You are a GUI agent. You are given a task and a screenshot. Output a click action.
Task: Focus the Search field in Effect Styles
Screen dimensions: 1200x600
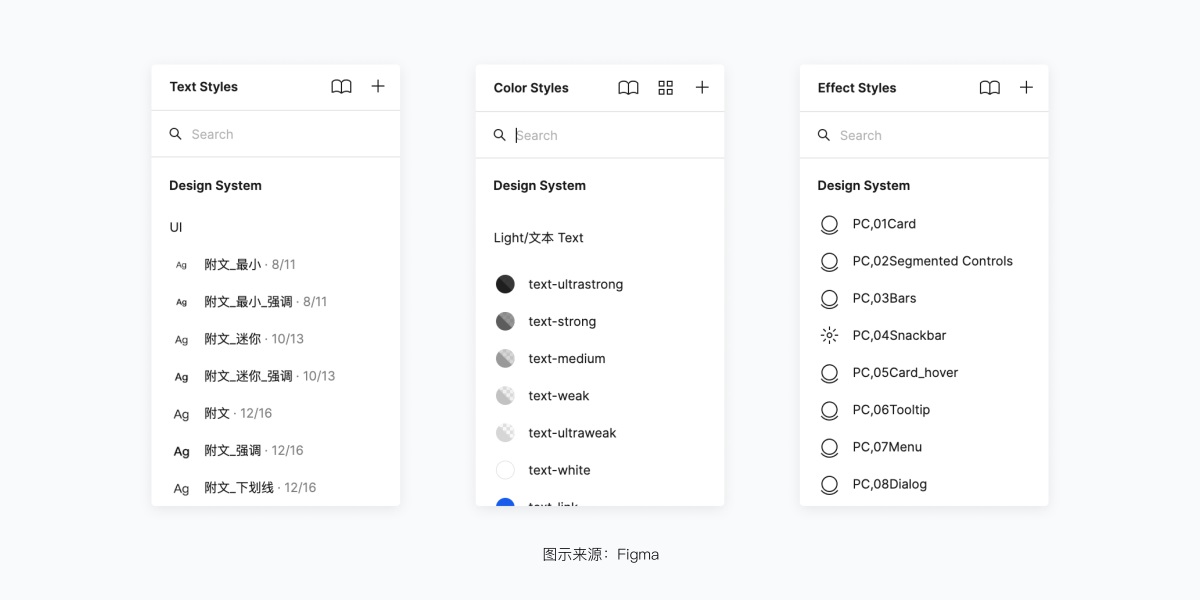tap(924, 135)
